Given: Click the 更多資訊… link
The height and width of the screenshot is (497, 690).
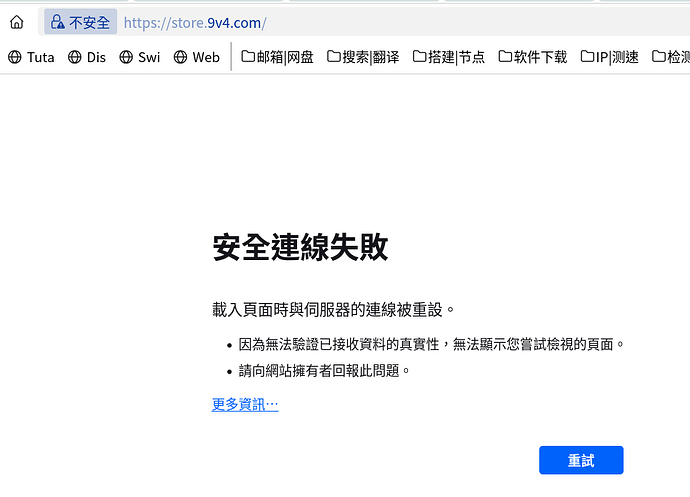Looking at the screenshot, I should tap(245, 404).
